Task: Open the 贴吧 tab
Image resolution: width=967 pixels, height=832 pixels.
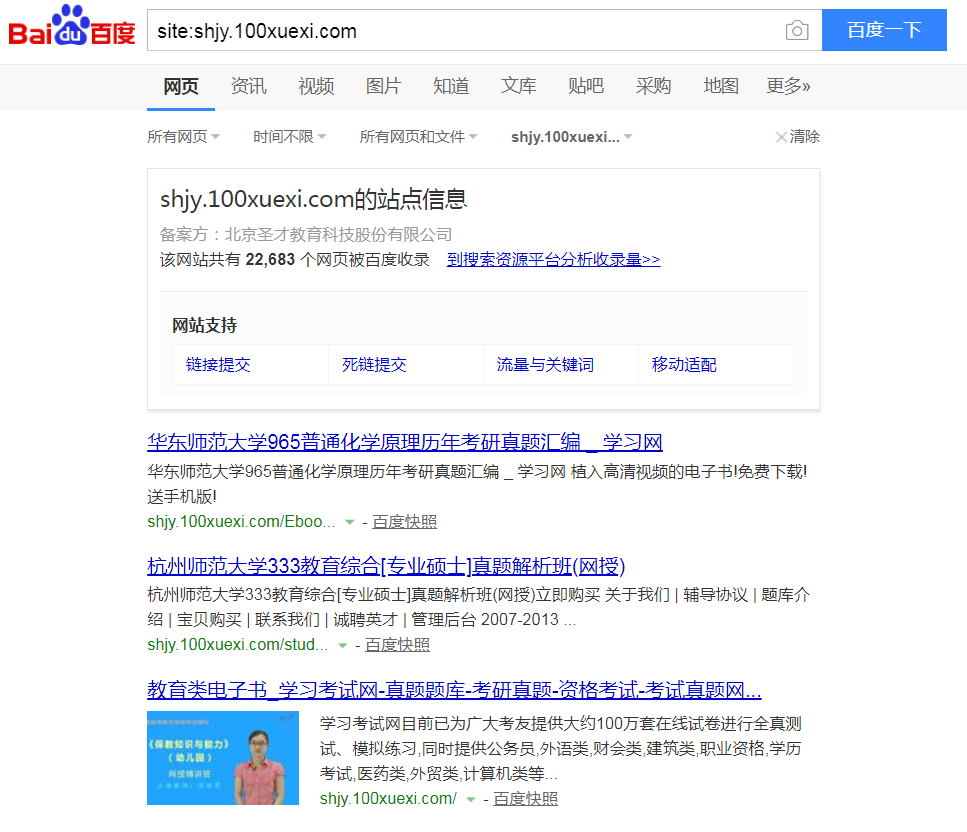Action: coord(586,86)
